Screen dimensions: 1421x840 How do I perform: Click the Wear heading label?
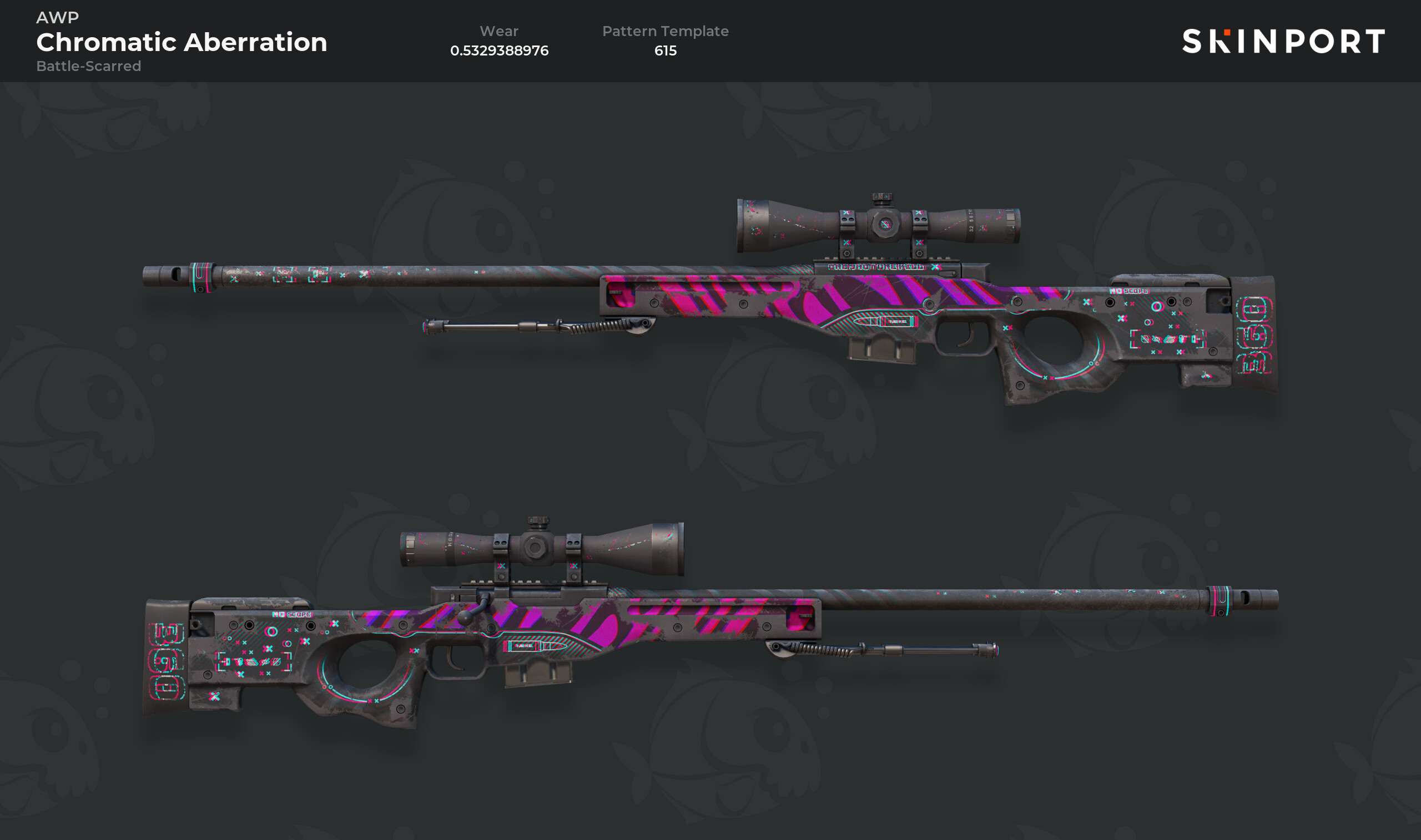(x=500, y=31)
